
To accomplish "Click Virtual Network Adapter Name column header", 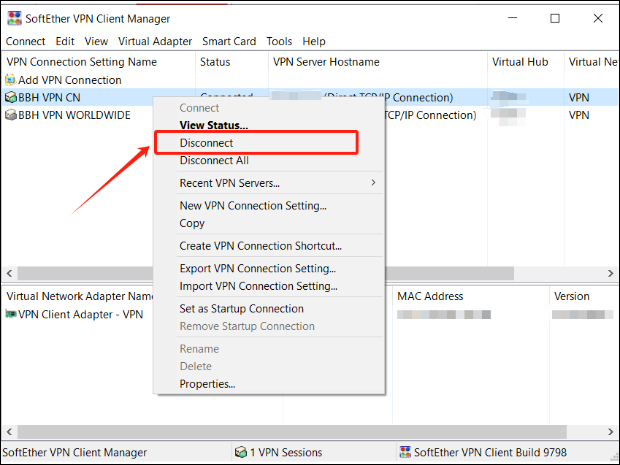I will point(80,296).
